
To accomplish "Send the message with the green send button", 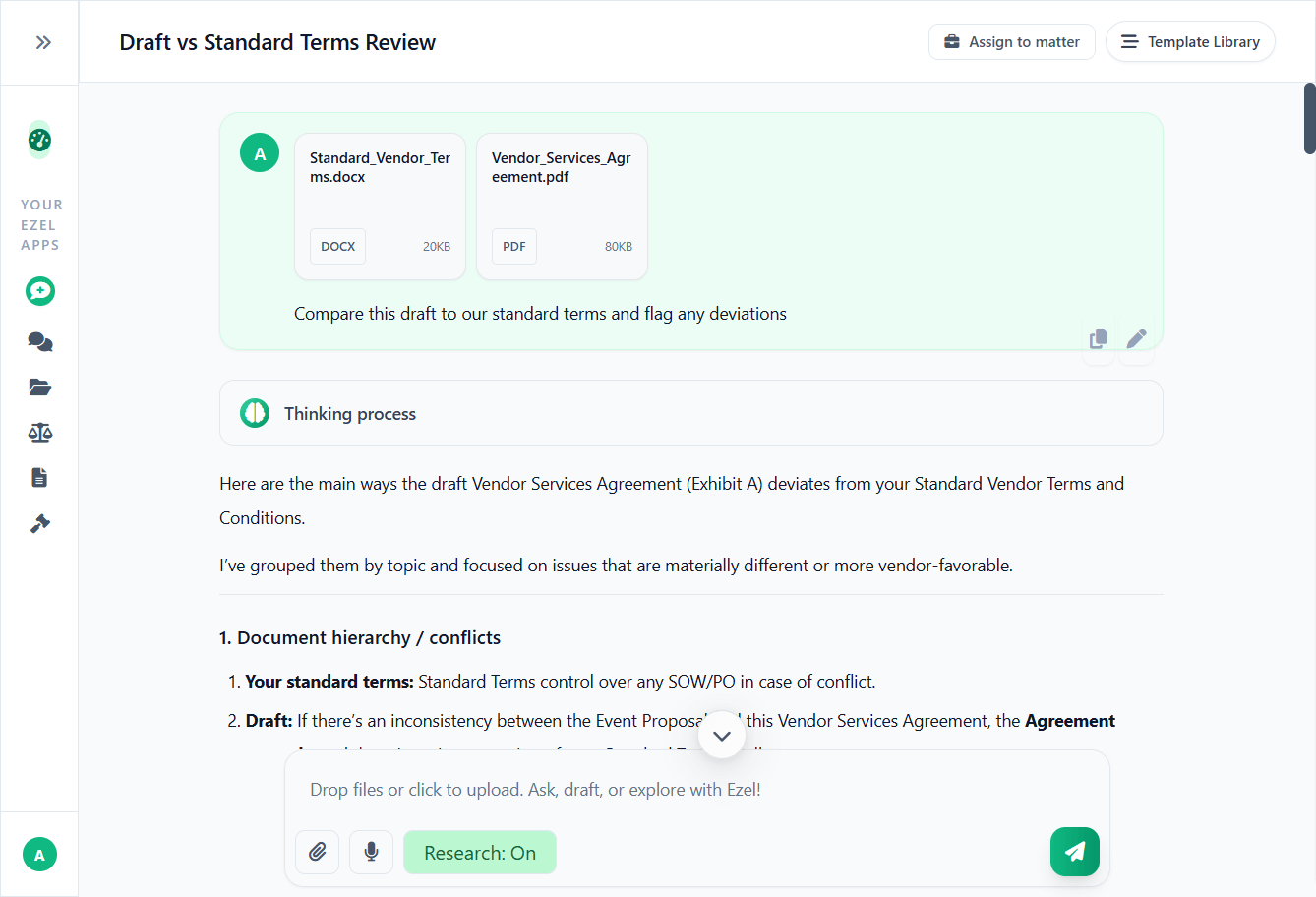I will click(1074, 852).
